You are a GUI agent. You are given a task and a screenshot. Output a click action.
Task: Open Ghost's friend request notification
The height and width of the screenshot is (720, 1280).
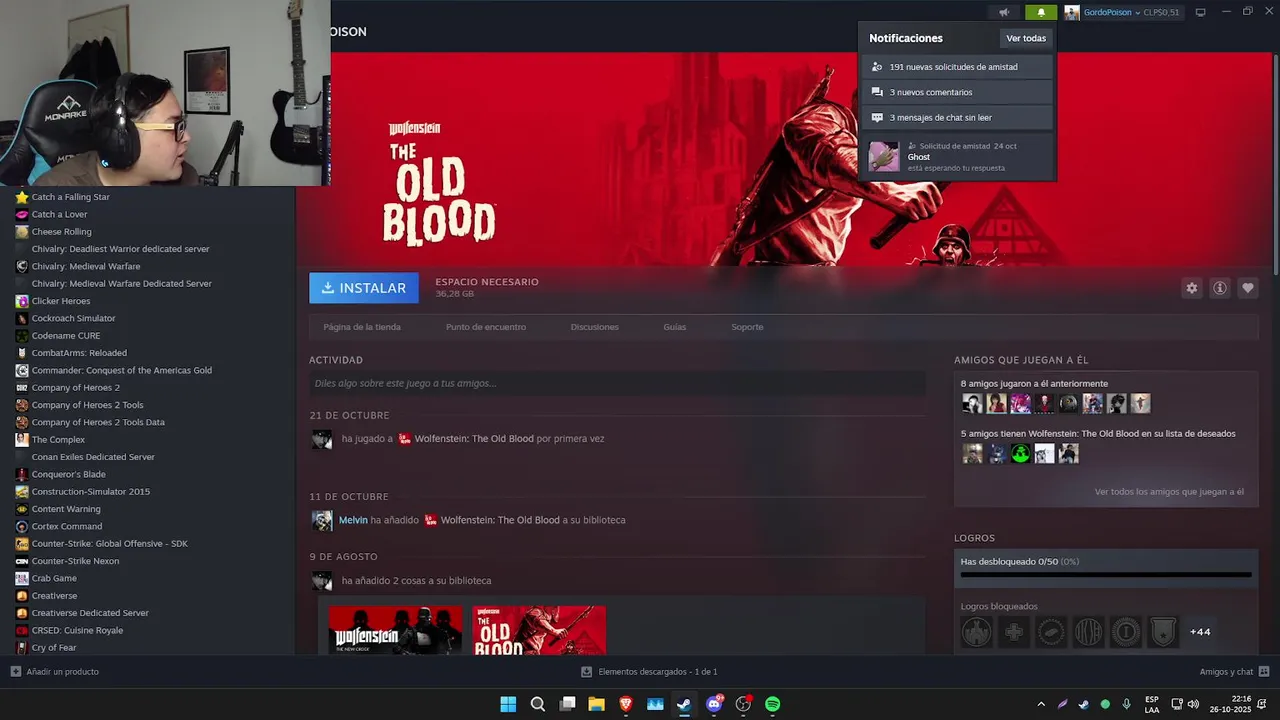click(956, 156)
